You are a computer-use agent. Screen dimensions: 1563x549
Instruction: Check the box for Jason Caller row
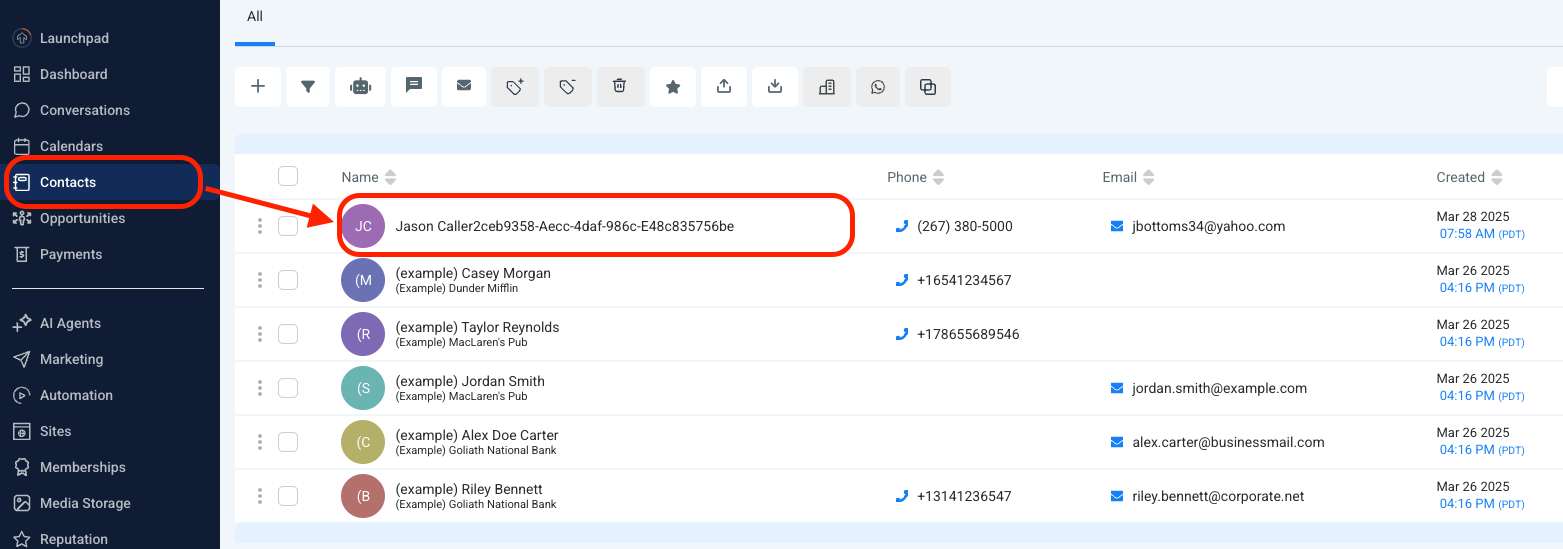(288, 226)
